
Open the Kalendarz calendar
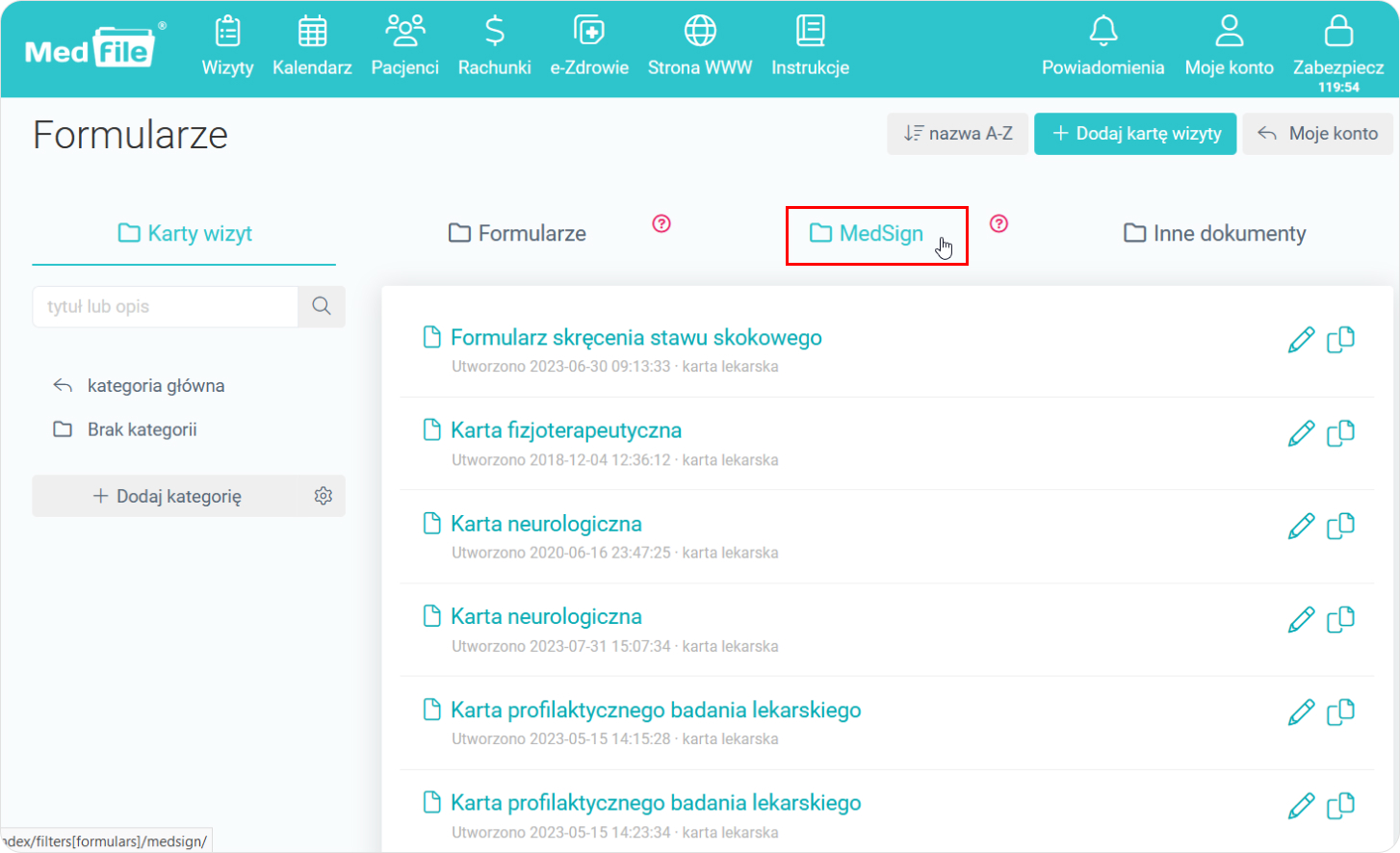pos(312,46)
